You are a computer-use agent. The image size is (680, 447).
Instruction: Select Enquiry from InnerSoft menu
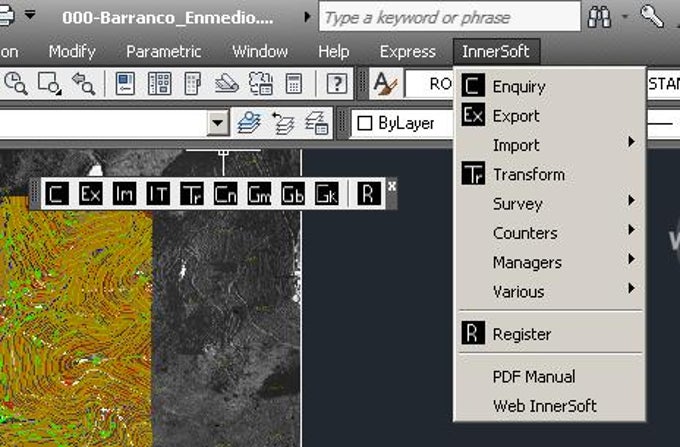tap(549, 86)
